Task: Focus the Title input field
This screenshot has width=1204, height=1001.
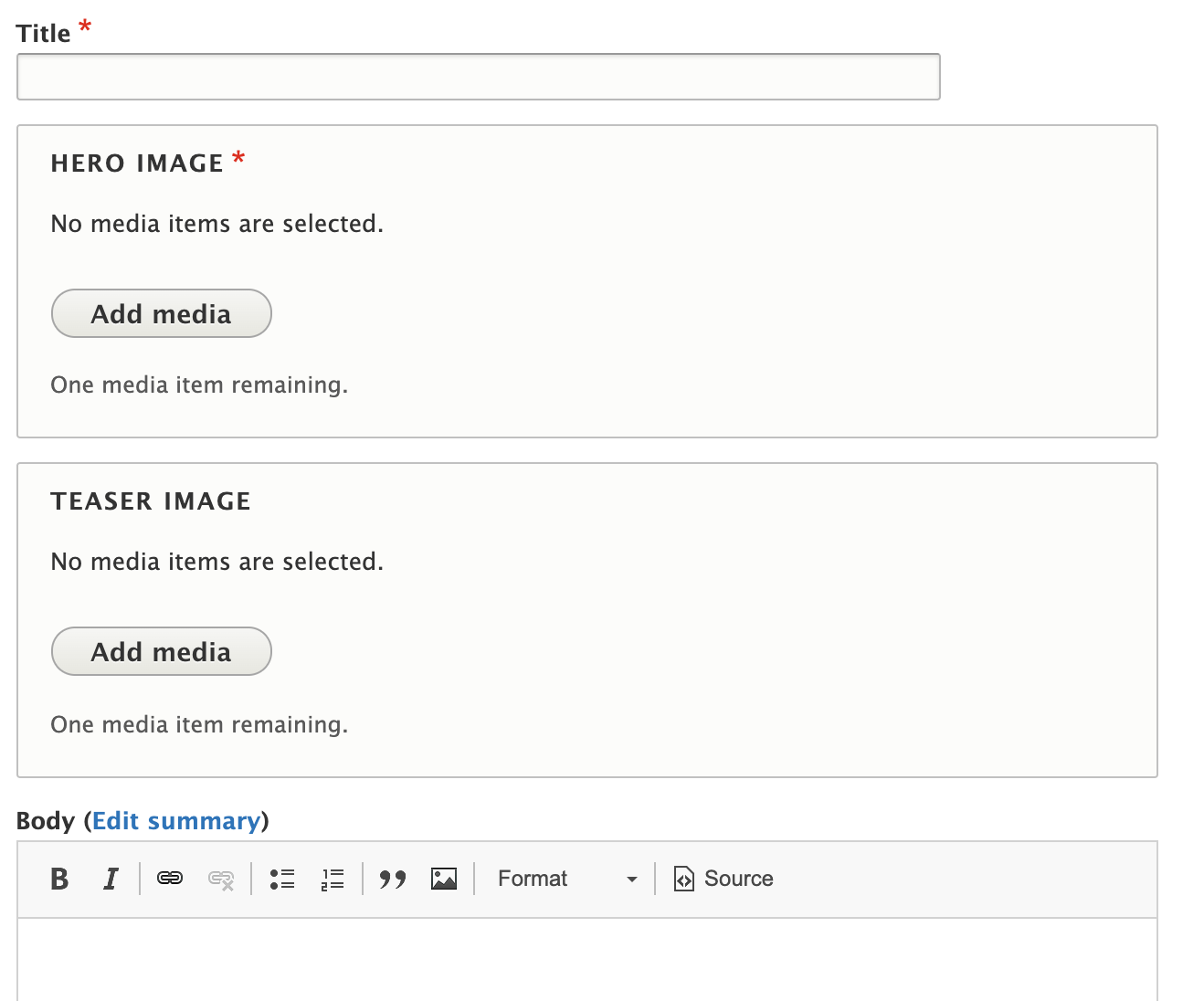Action: tap(477, 77)
